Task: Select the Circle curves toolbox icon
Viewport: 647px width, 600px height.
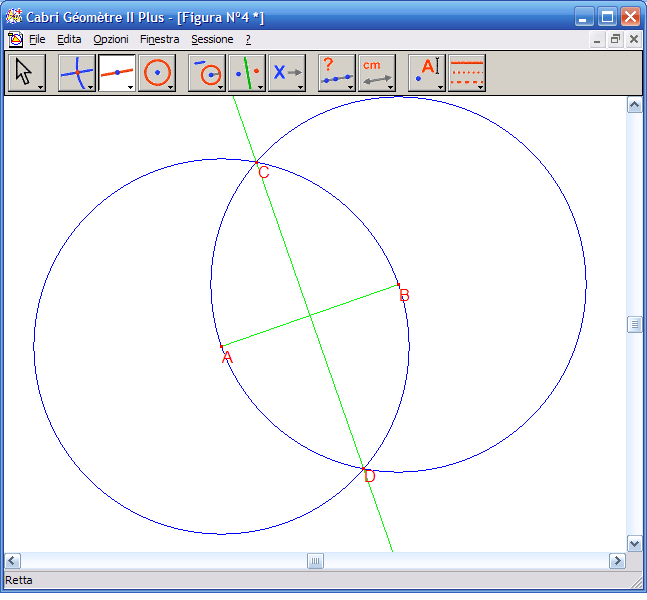Action: click(157, 73)
